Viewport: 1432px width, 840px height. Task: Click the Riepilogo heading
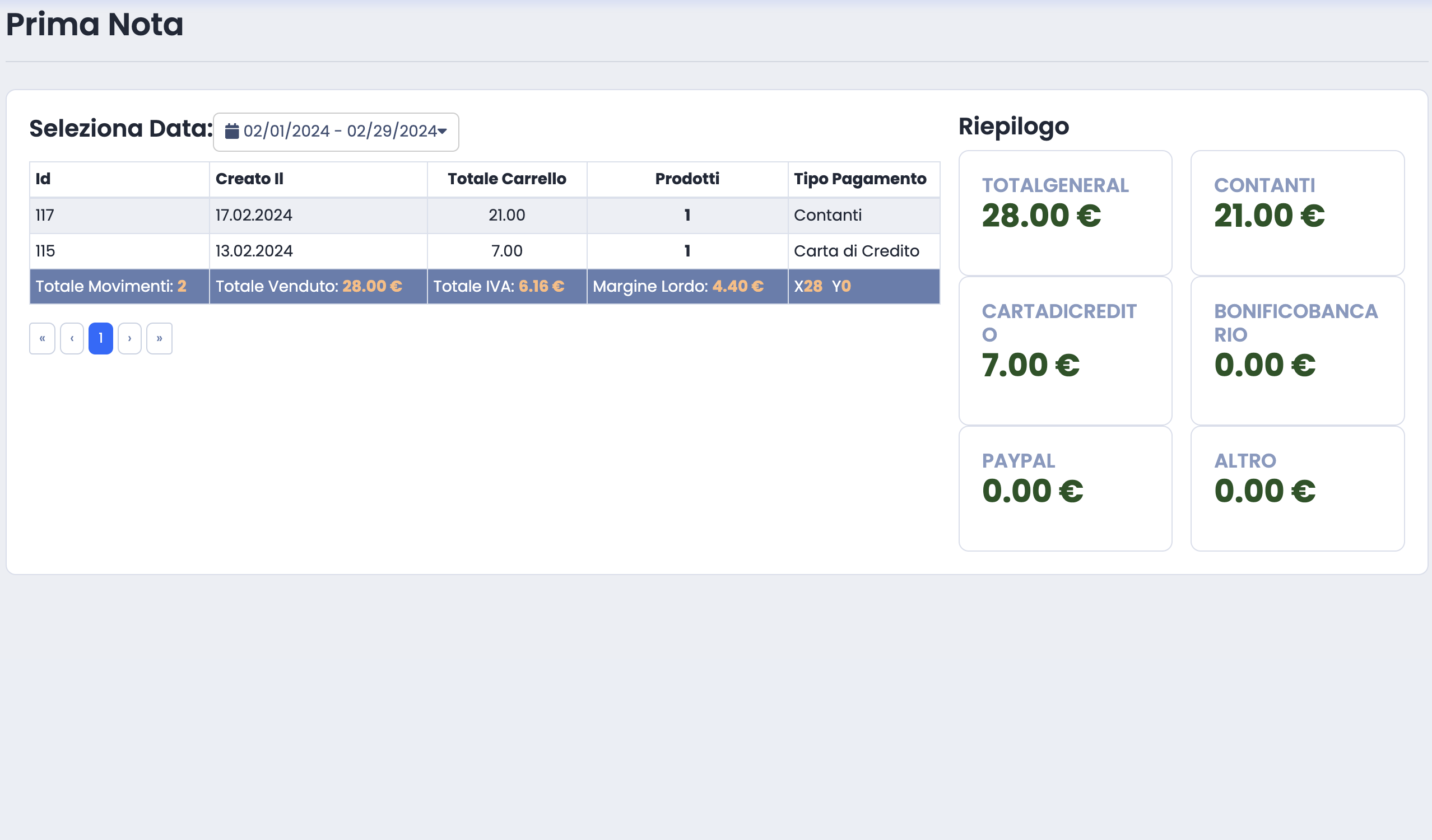pyautogui.click(x=1013, y=127)
